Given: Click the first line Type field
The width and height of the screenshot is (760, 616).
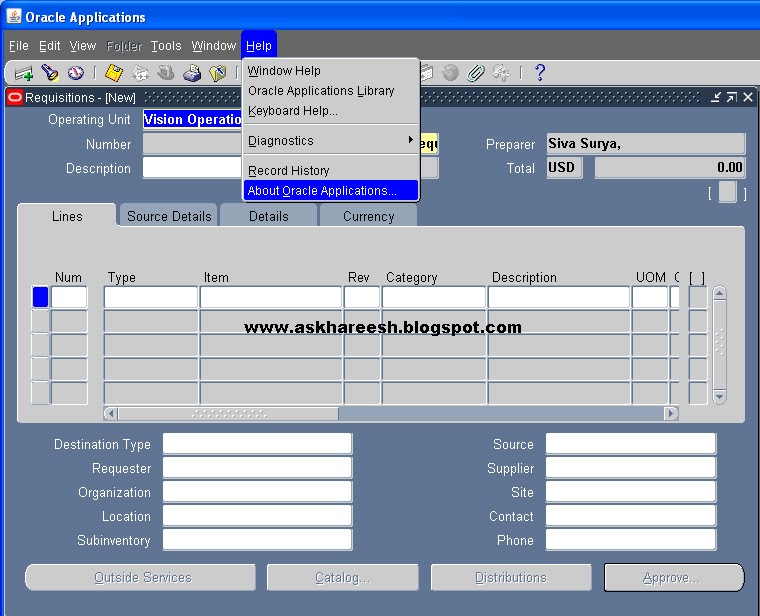Looking at the screenshot, I should [151, 297].
